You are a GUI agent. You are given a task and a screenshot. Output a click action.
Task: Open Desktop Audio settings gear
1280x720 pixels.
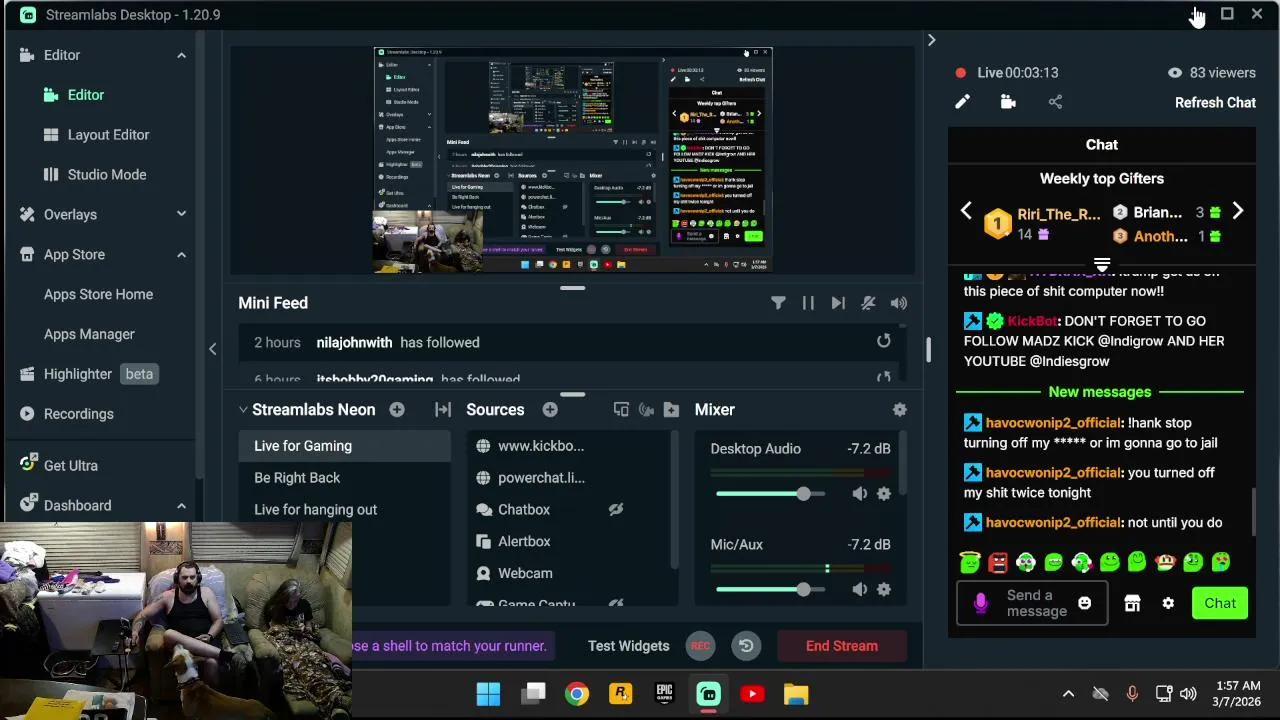(x=884, y=494)
